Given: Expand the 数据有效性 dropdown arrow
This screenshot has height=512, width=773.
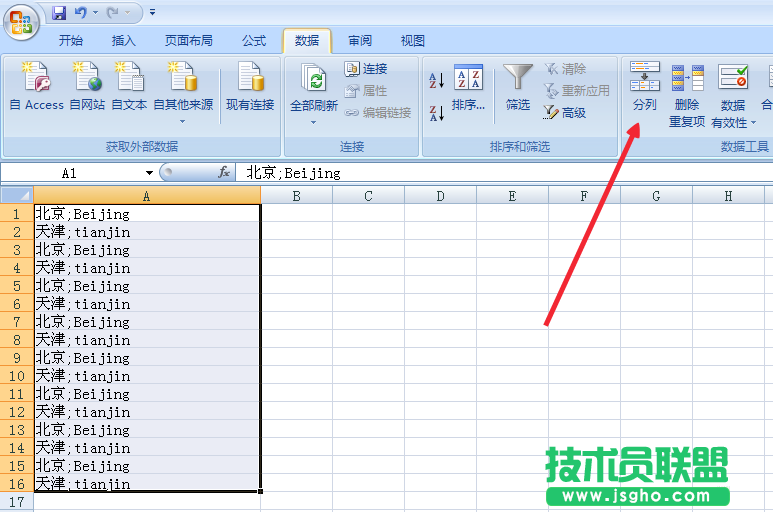Looking at the screenshot, I should click(753, 123).
